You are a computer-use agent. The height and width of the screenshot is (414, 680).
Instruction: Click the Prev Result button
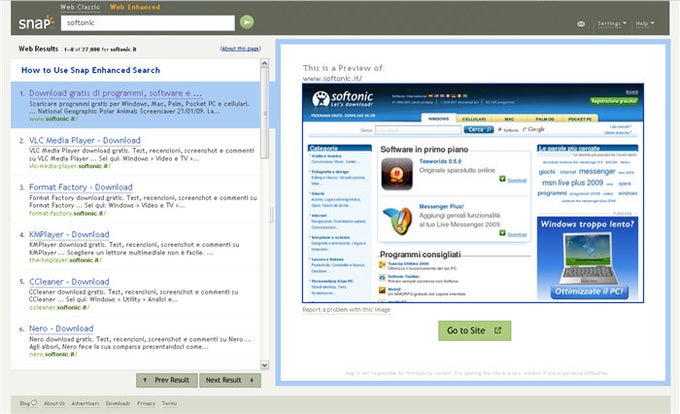pyautogui.click(x=167, y=380)
